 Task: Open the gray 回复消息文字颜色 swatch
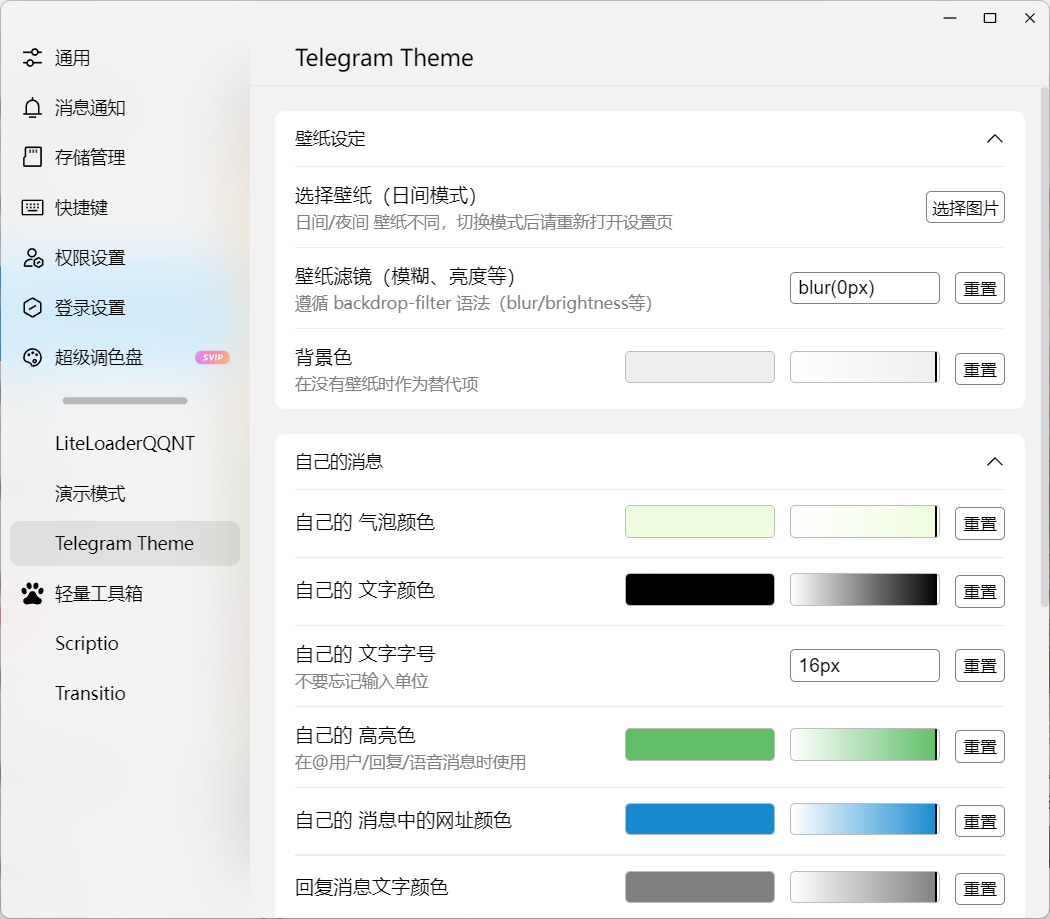pyautogui.click(x=700, y=887)
